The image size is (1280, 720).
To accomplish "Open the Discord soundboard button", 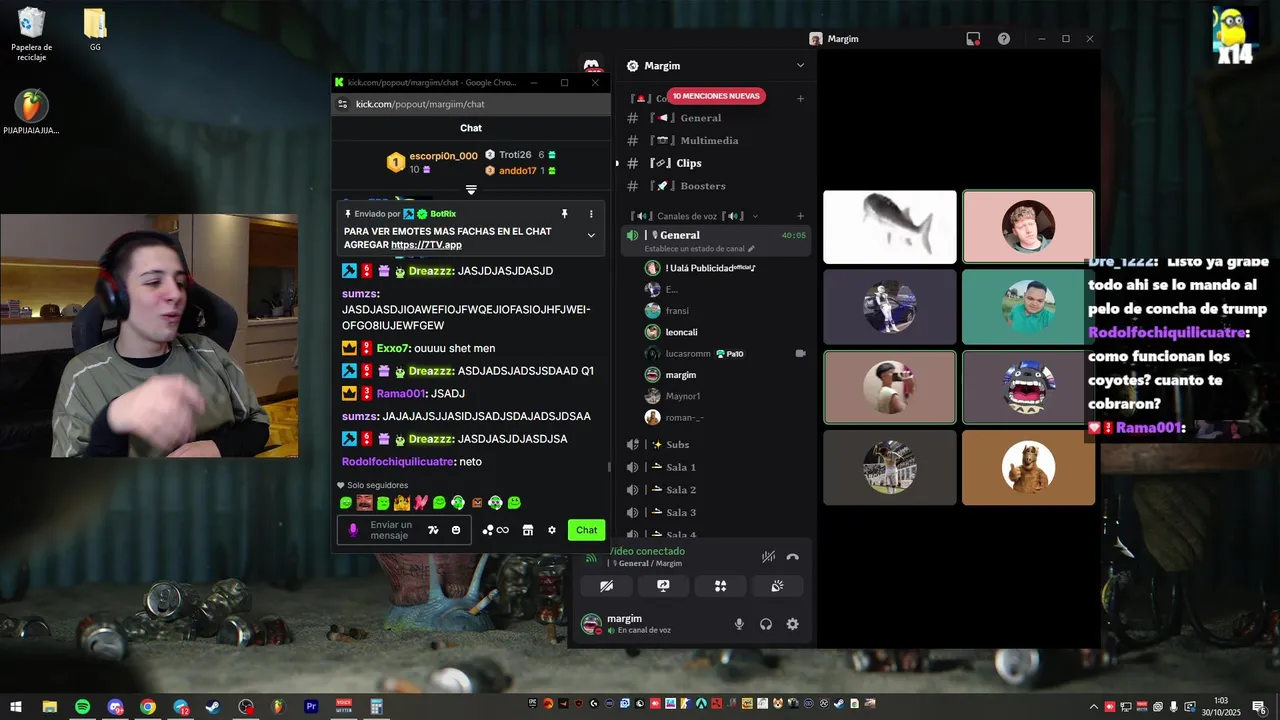I will 777,586.
